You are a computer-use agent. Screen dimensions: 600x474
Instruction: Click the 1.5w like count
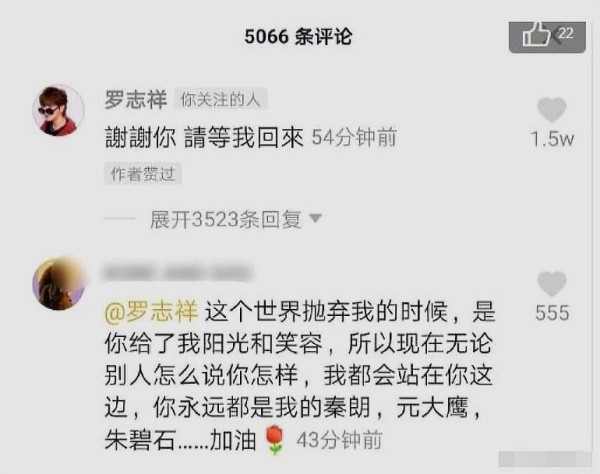[x=552, y=139]
